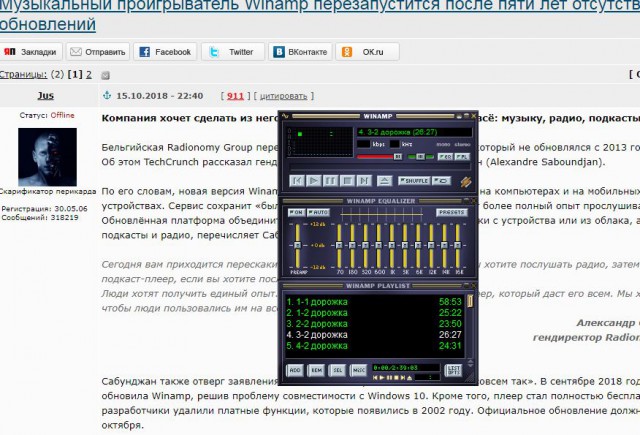Share the article on OK.ru
This screenshot has height=435, width=640.
coord(367,52)
